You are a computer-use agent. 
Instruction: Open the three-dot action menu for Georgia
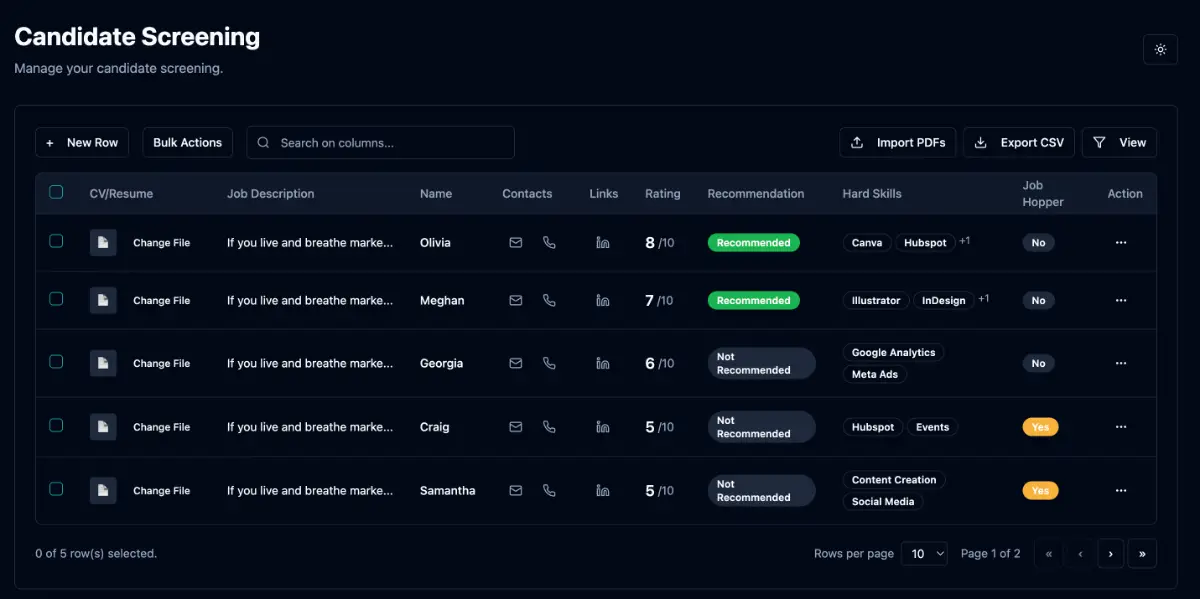[x=1121, y=363]
